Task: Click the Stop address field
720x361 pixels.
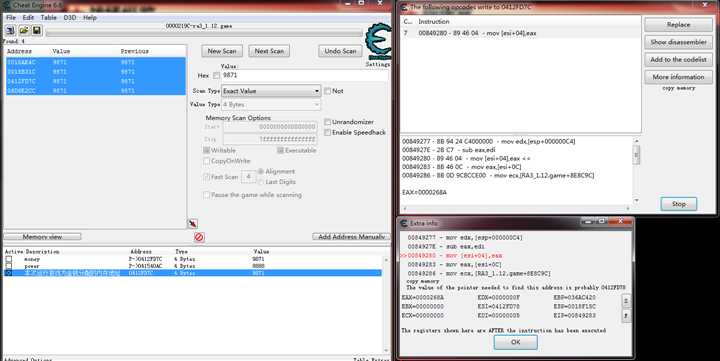Action: [270, 139]
